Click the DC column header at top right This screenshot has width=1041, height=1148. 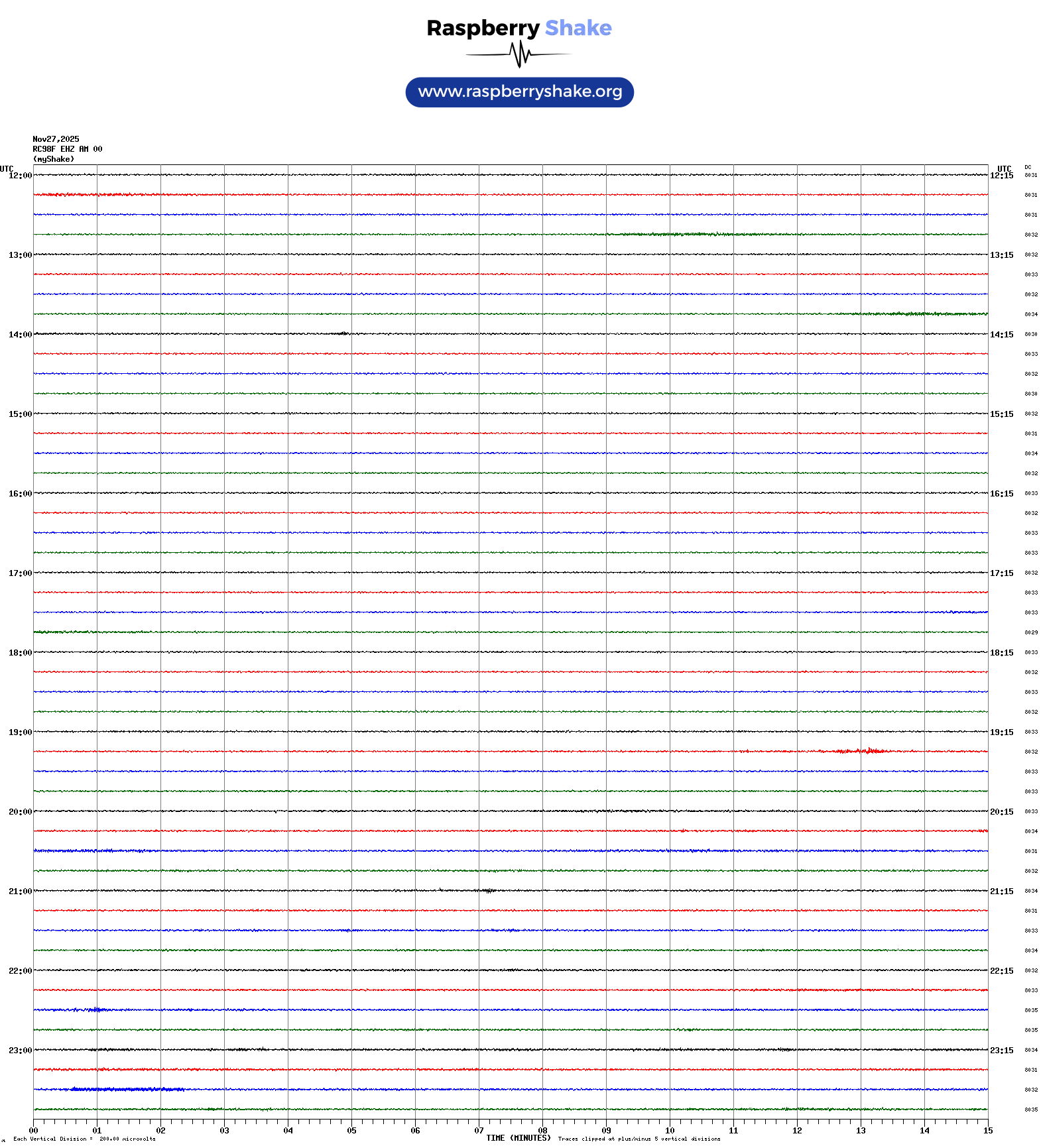tap(1028, 167)
